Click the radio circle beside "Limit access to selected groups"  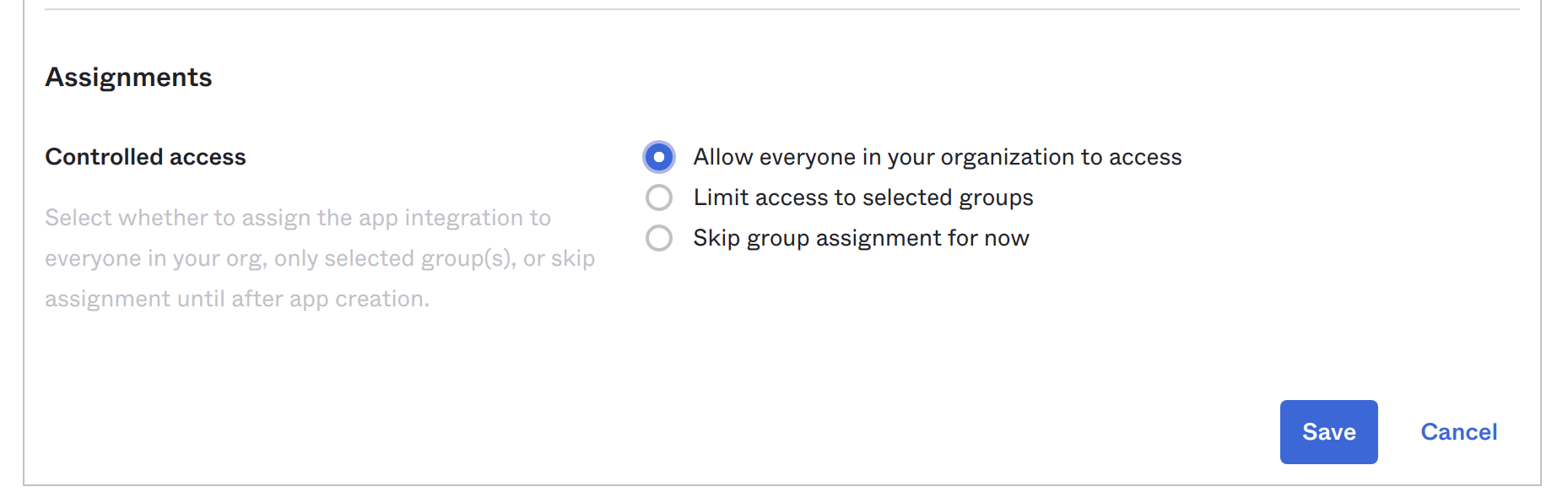659,197
